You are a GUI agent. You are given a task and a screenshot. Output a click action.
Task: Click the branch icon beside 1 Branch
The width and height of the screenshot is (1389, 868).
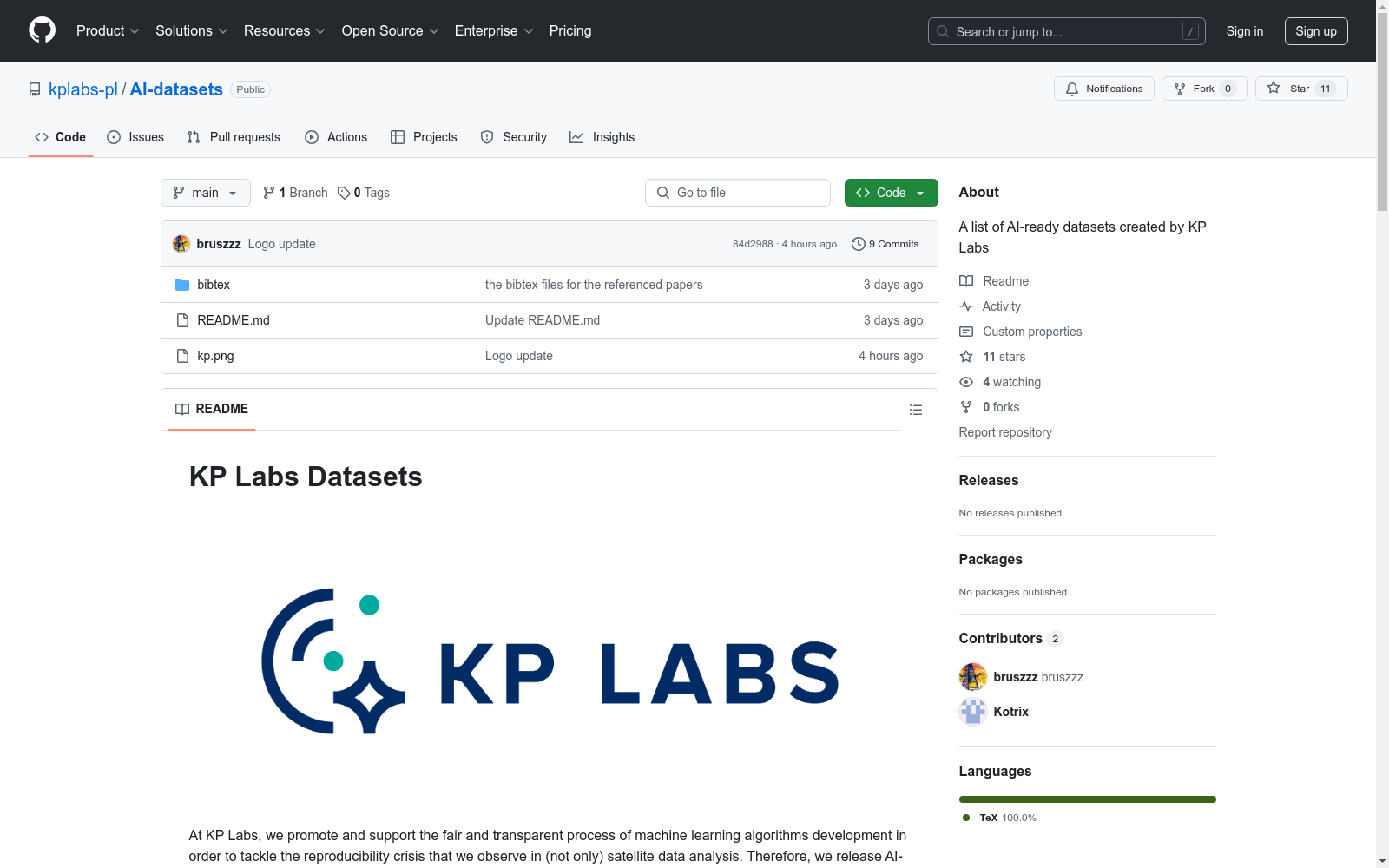[x=269, y=193]
